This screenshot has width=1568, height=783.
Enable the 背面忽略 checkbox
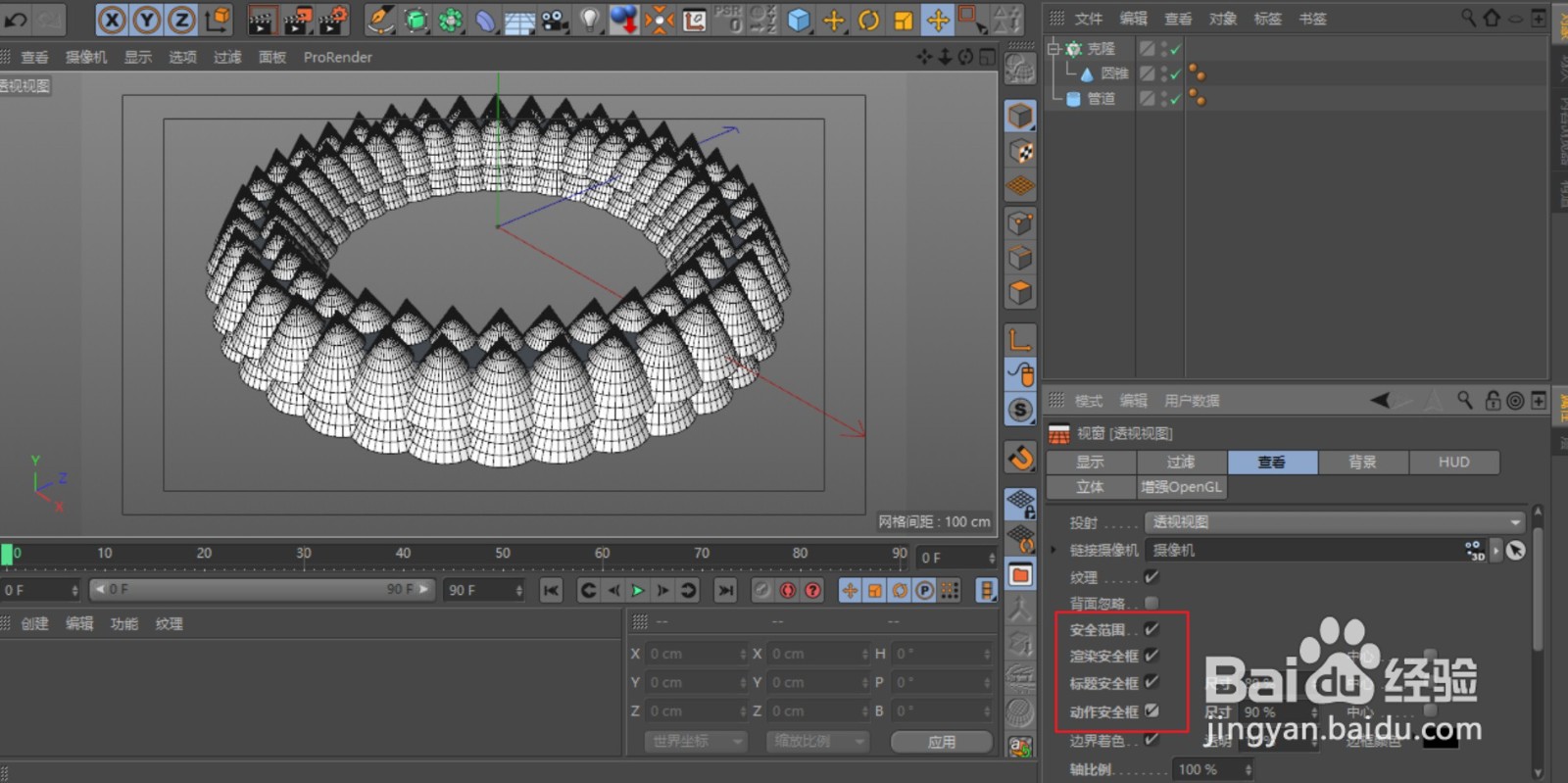pyautogui.click(x=1151, y=603)
